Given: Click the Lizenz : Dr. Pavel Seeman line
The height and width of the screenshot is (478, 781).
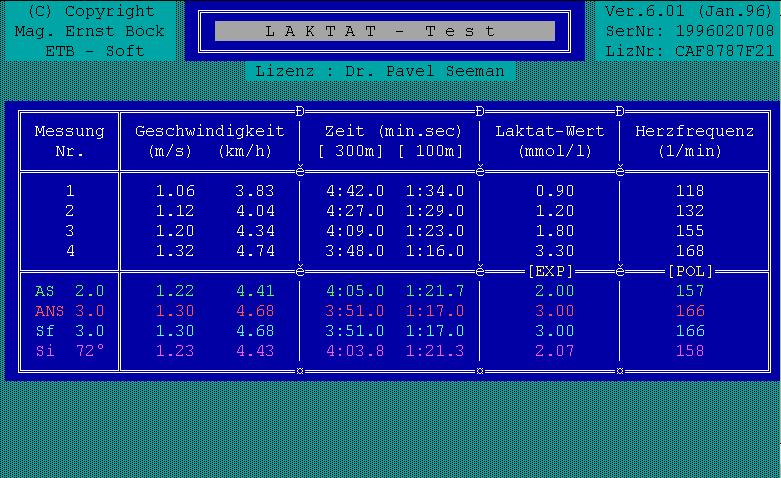Looking at the screenshot, I should click(380, 71).
